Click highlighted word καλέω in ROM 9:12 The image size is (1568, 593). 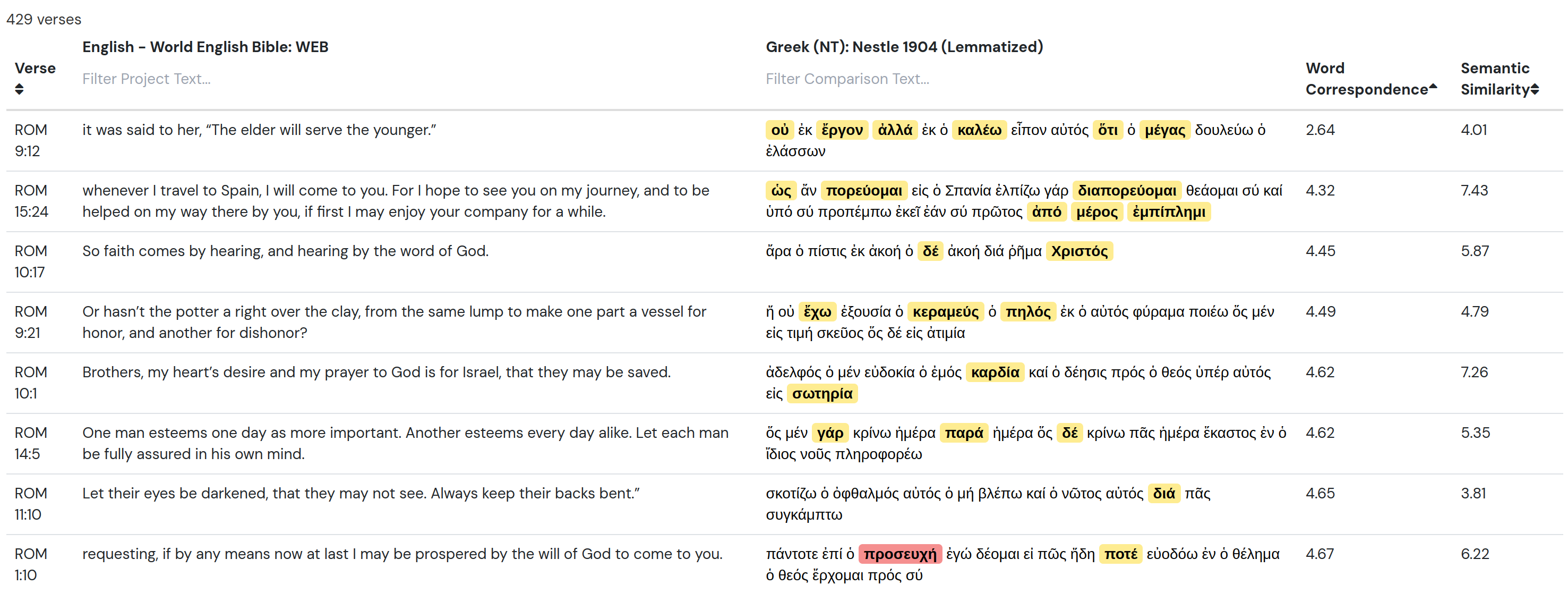(x=979, y=130)
